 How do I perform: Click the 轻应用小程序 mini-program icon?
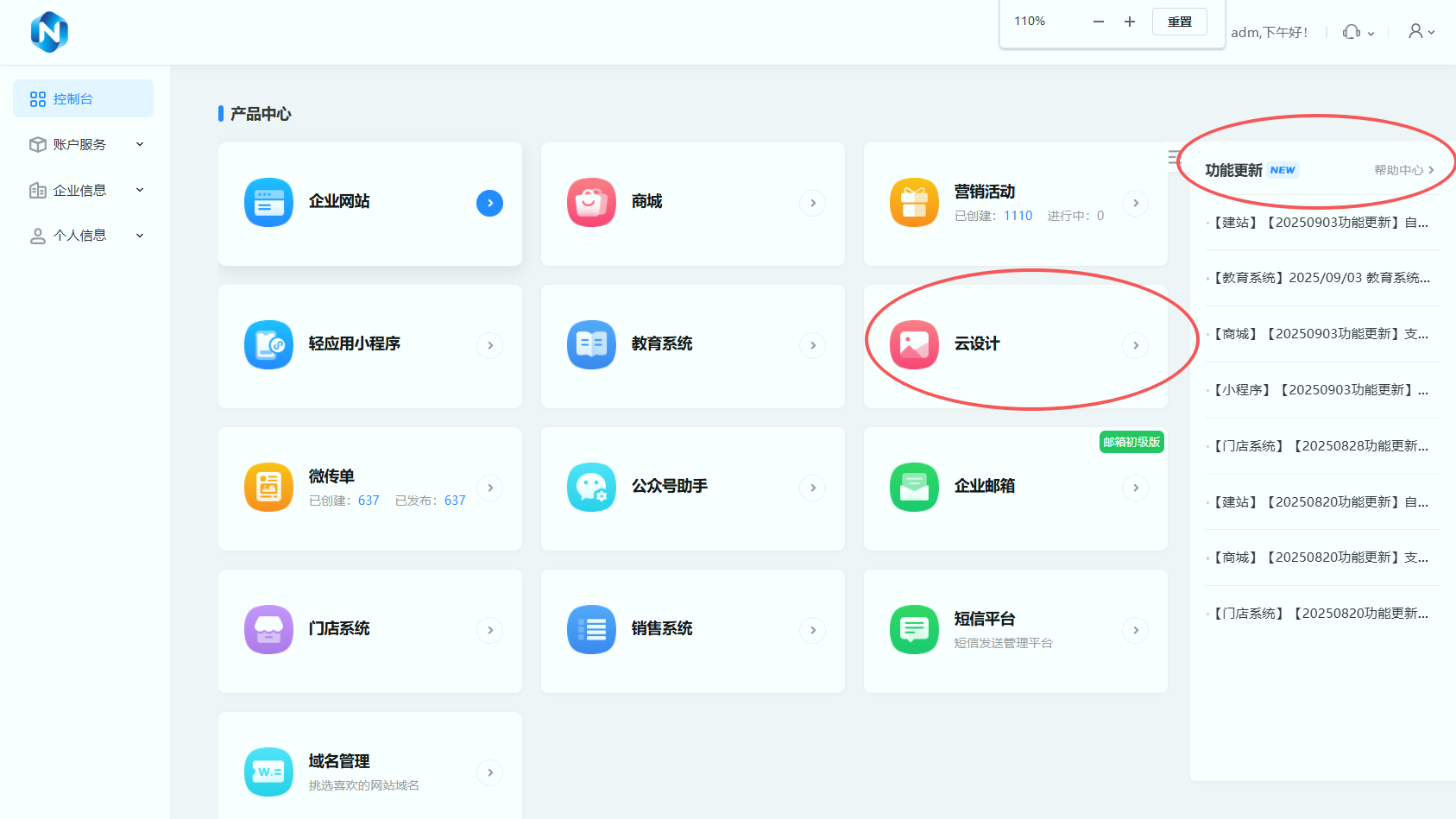[268, 345]
